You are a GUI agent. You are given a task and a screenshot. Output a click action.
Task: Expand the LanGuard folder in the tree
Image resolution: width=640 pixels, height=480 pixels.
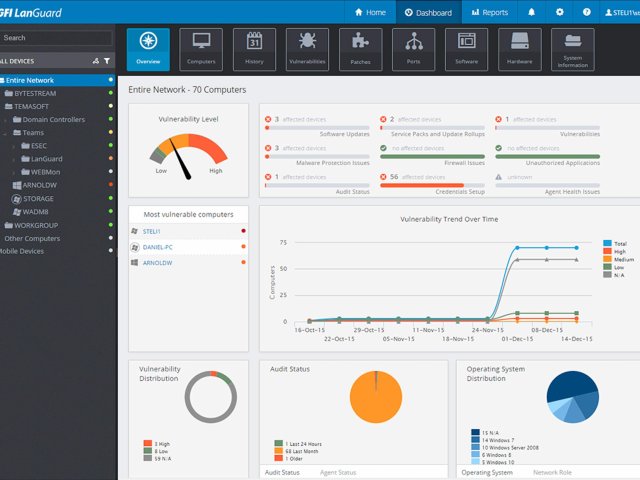pos(15,159)
